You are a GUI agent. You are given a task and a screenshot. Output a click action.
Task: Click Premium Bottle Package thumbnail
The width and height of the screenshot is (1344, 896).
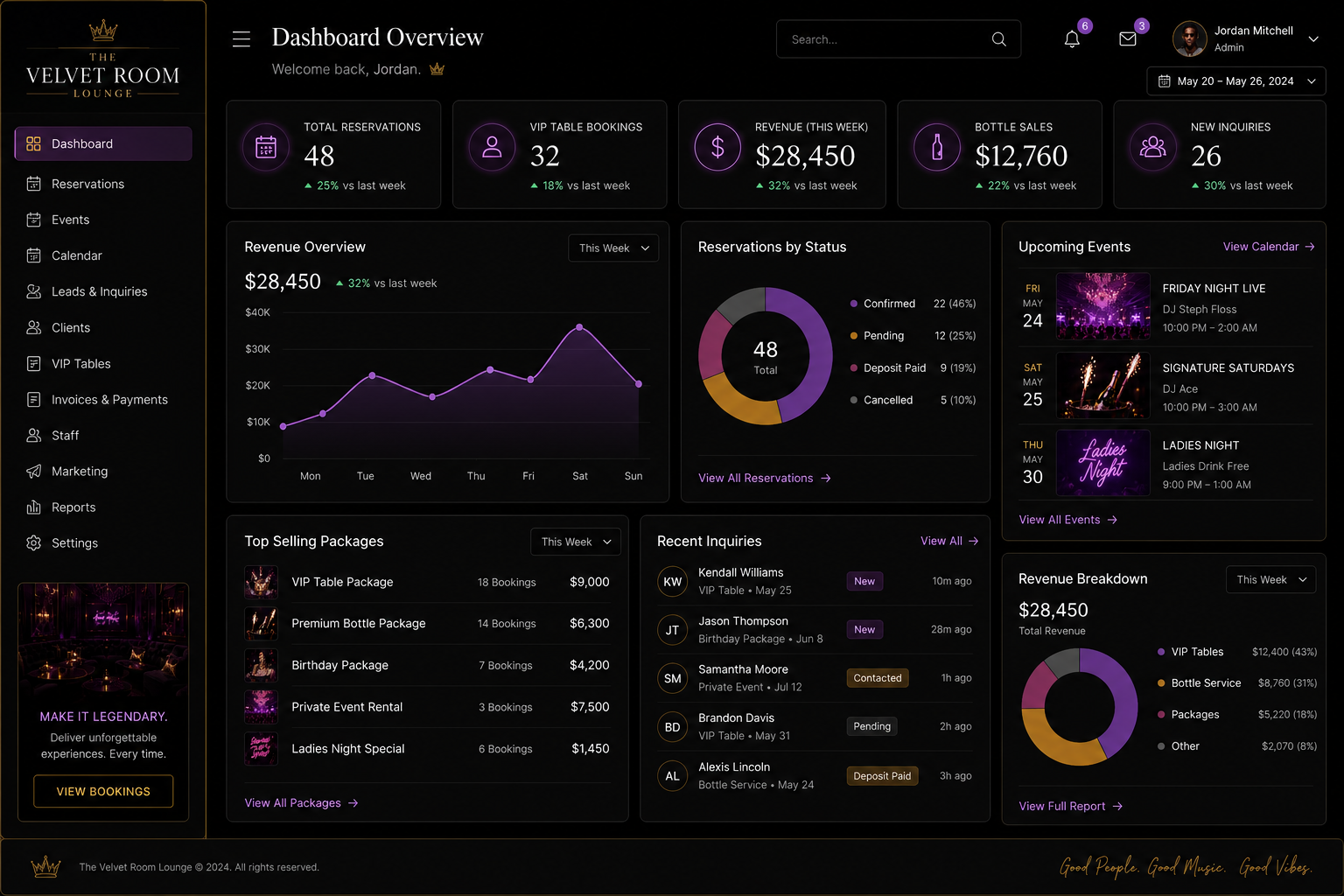point(261,624)
